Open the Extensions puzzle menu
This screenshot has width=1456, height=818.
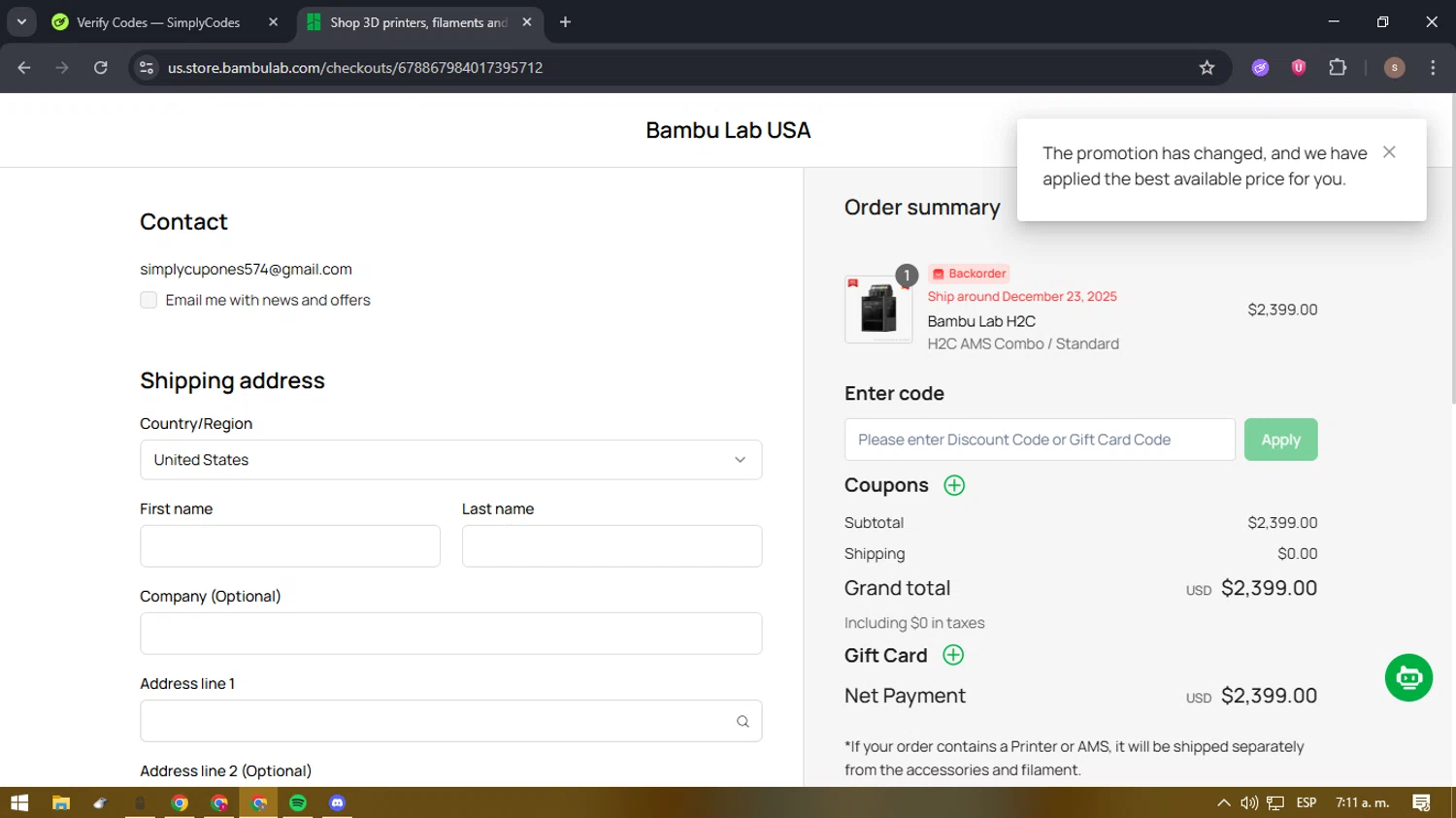[x=1338, y=68]
